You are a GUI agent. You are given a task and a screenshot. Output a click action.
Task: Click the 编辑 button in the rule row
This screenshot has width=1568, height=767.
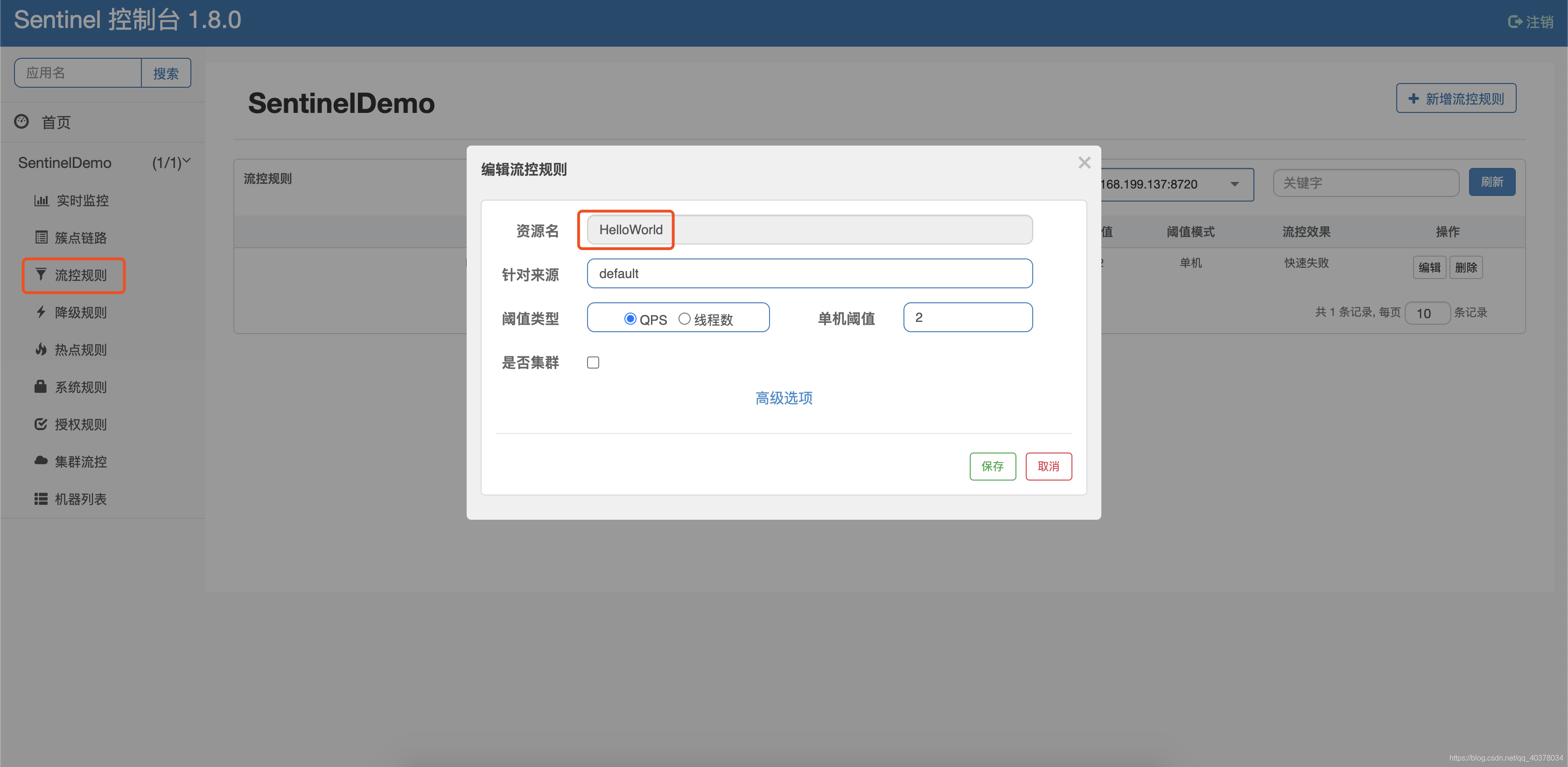coord(1429,267)
